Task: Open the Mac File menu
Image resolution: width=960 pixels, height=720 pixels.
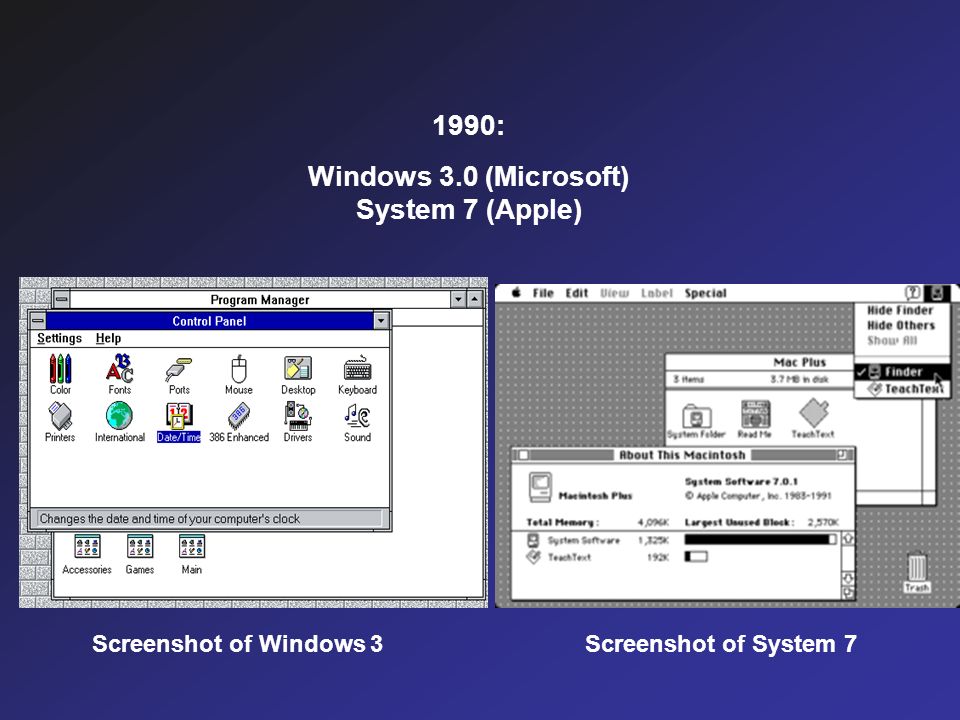Action: click(x=543, y=293)
